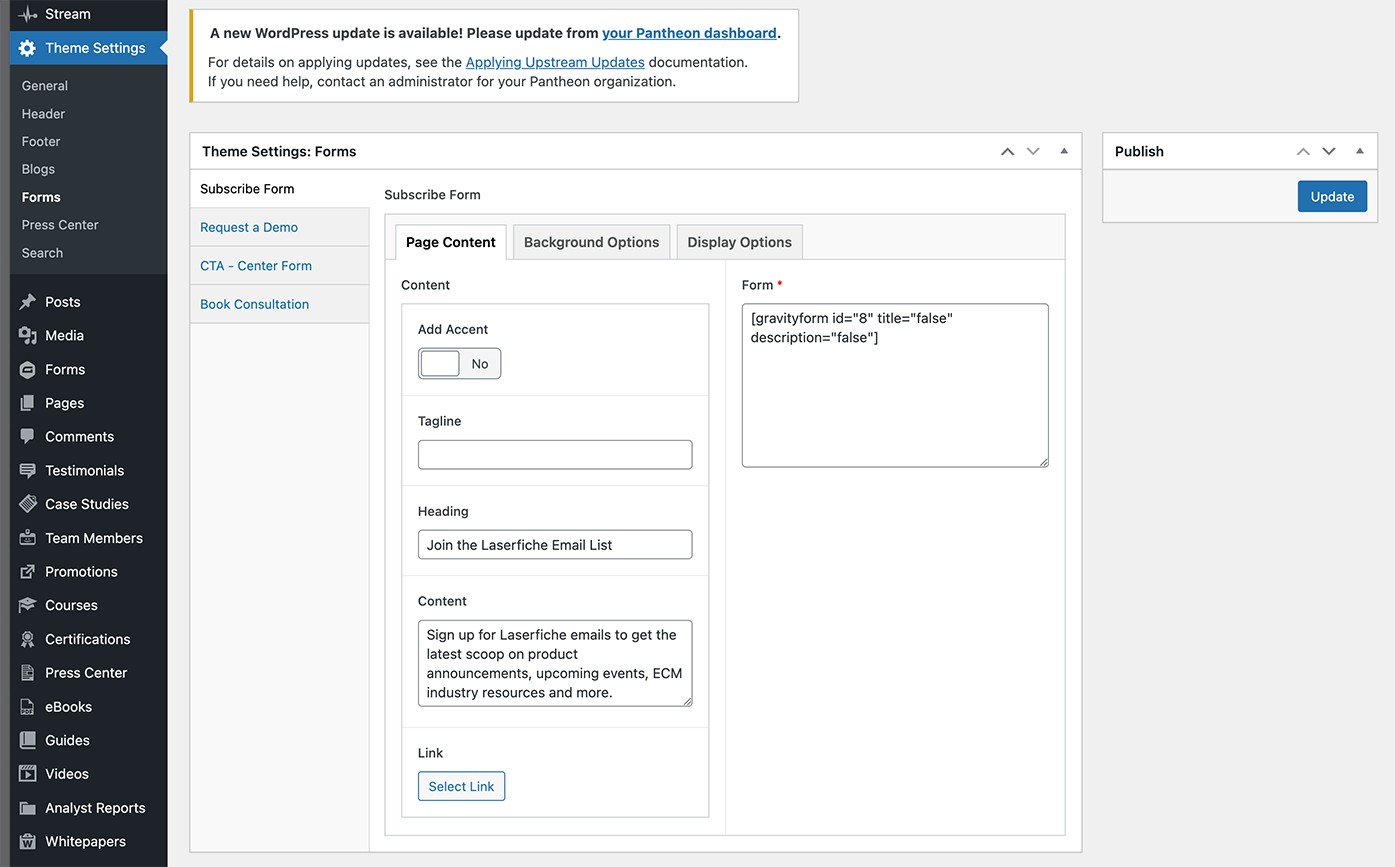Open the Media library icon
The width and height of the screenshot is (1395, 867).
click(x=27, y=335)
